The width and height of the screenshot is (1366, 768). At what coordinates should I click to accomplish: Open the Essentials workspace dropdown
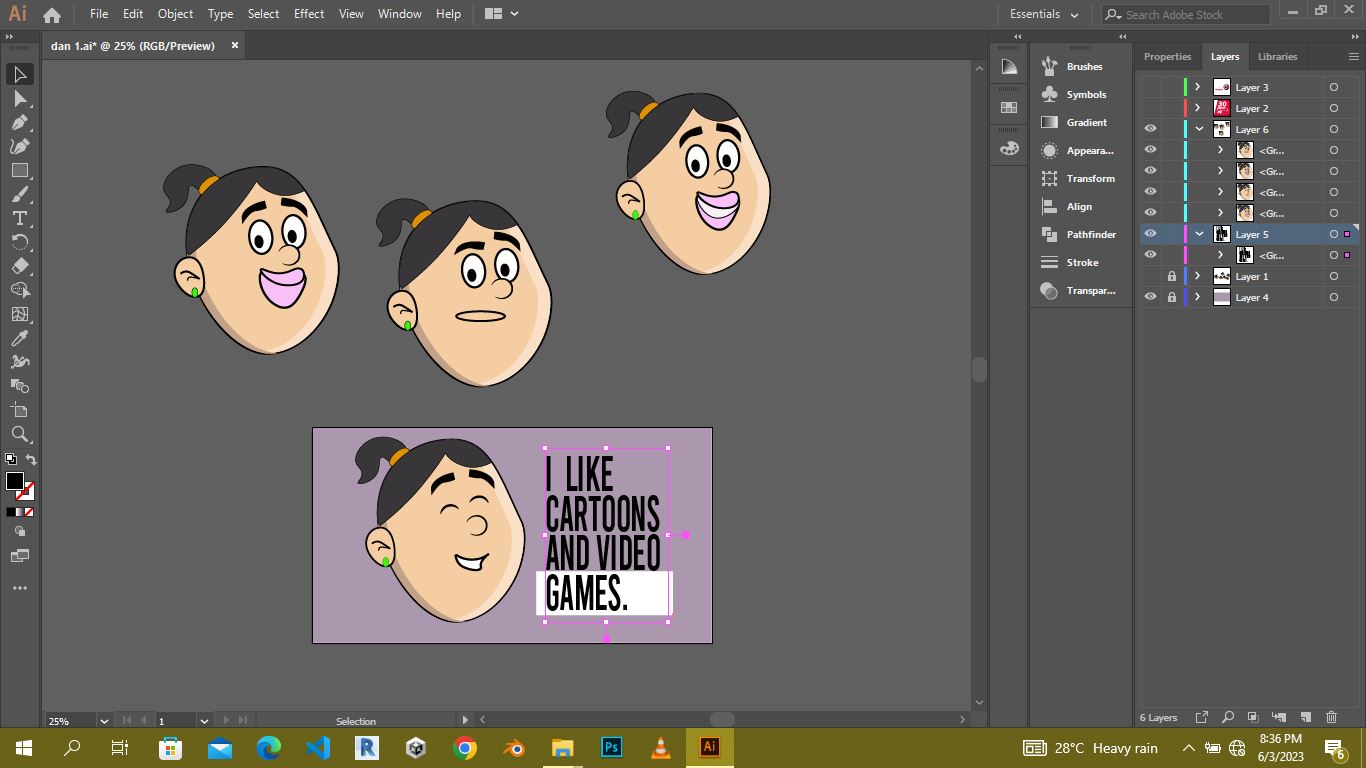(1044, 14)
